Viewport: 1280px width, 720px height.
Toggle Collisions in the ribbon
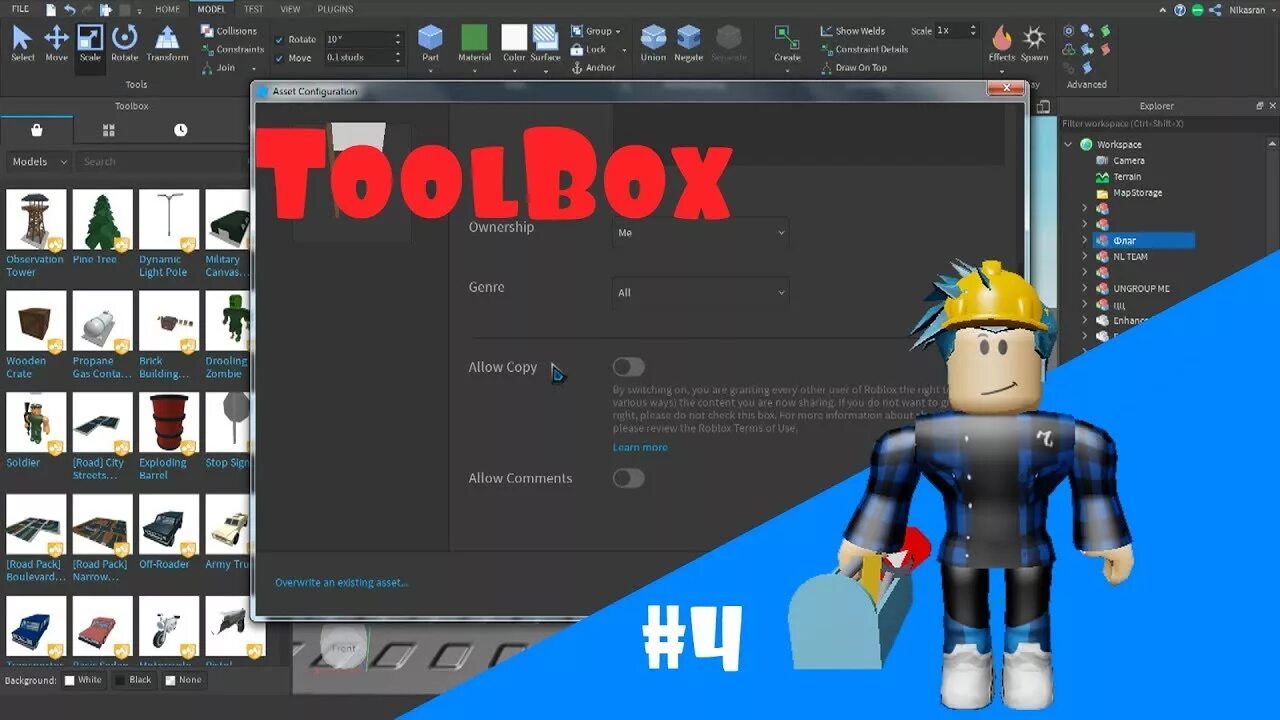point(229,31)
